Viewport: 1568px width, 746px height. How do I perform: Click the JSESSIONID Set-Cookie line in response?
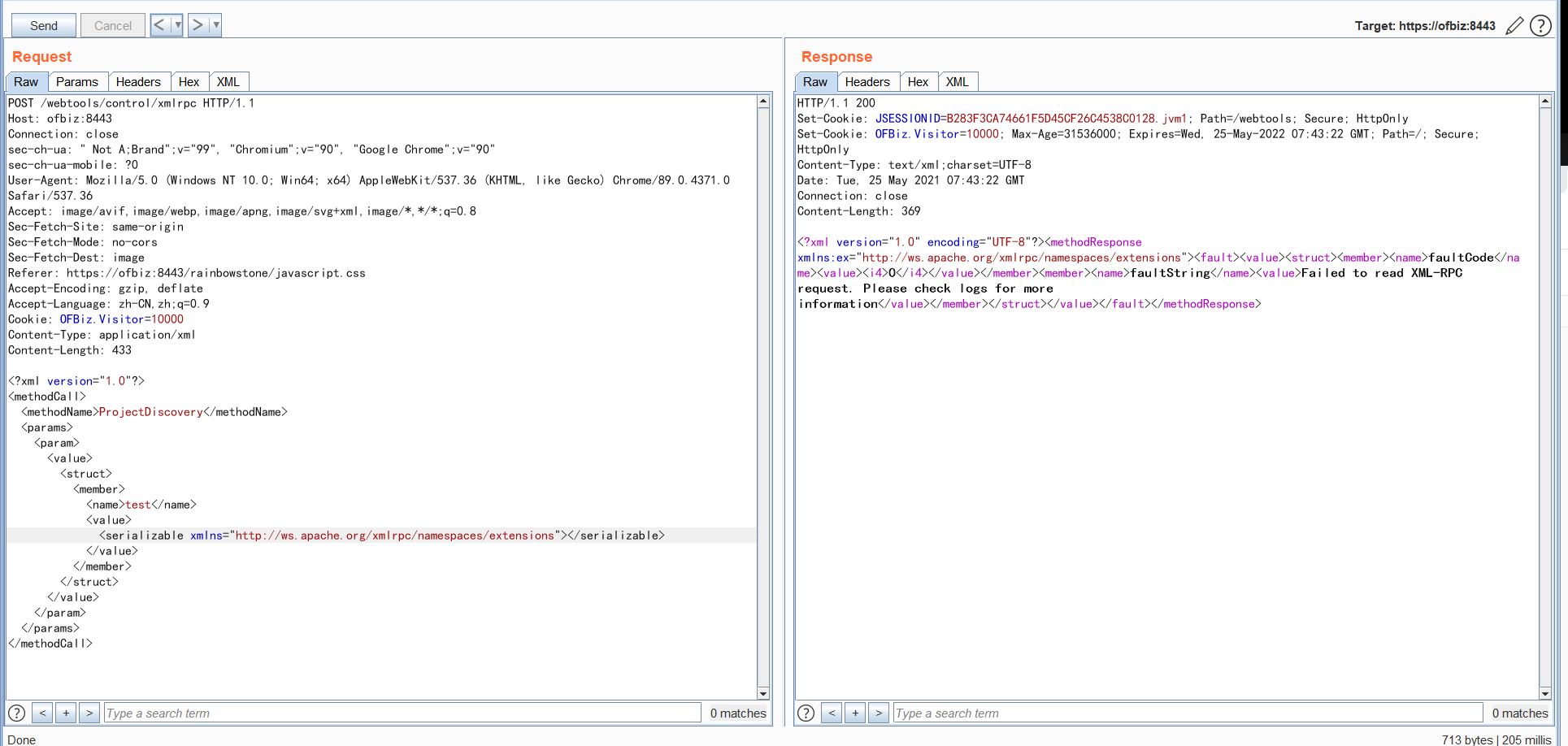click(1103, 119)
